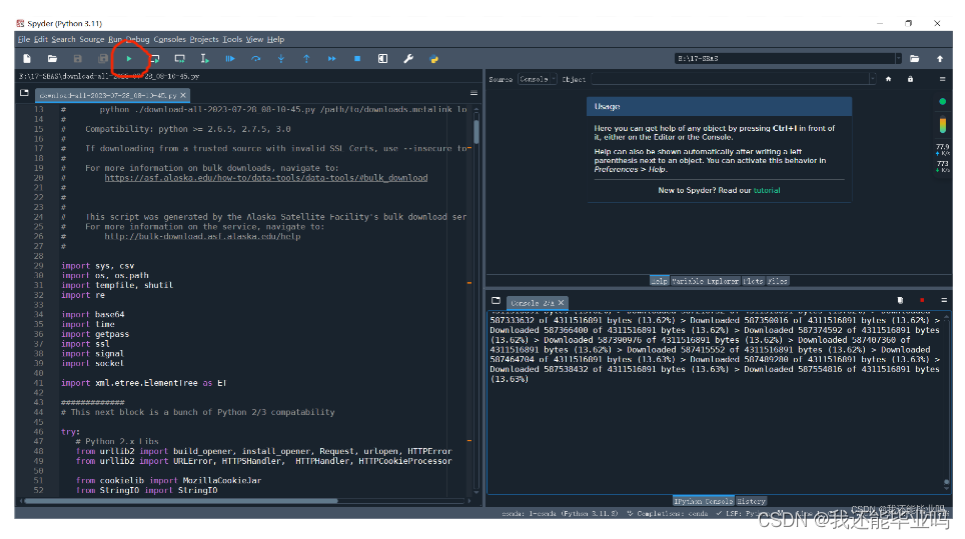
Task: Open PYTHONPATH manager icon
Action: pyautogui.click(x=434, y=59)
